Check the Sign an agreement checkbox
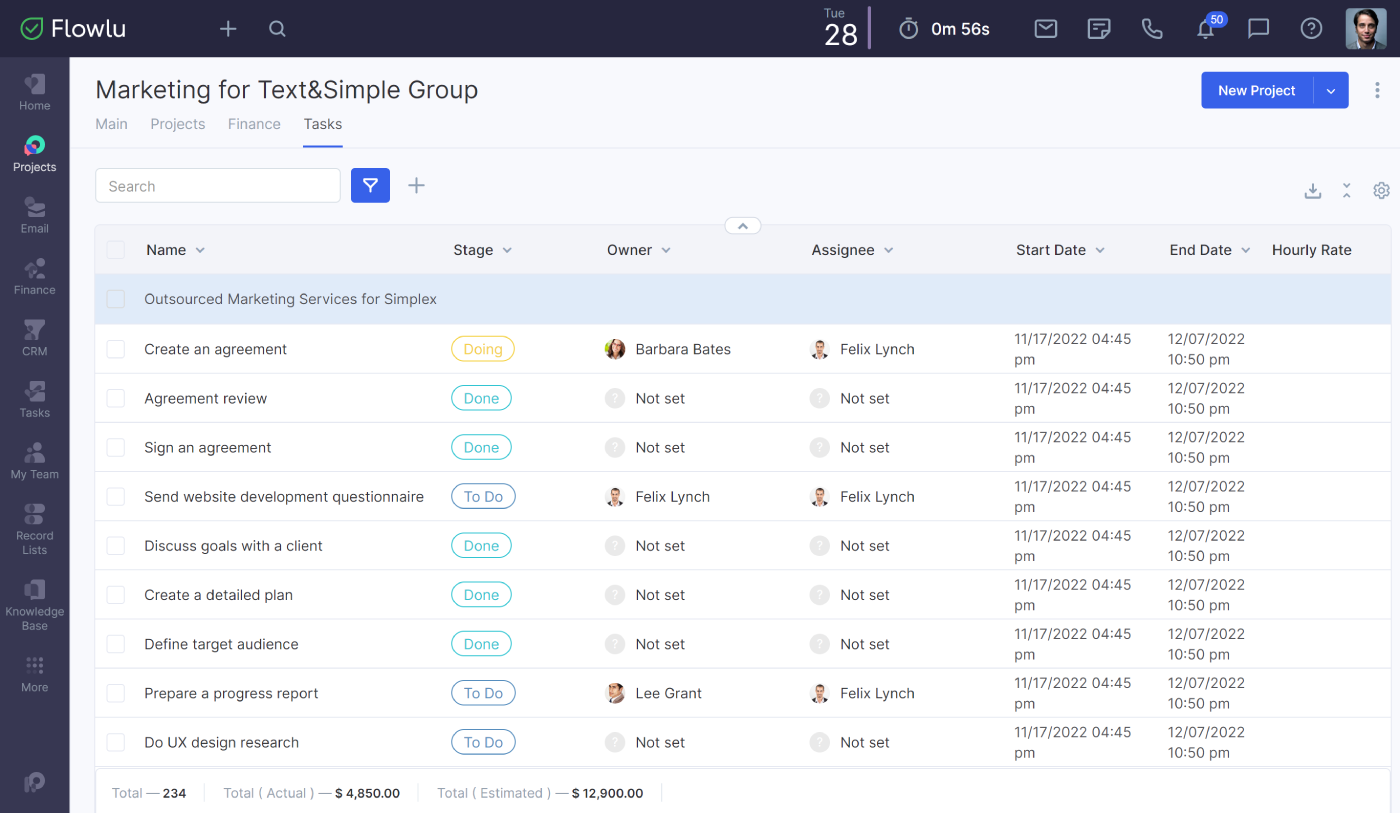 tap(116, 447)
